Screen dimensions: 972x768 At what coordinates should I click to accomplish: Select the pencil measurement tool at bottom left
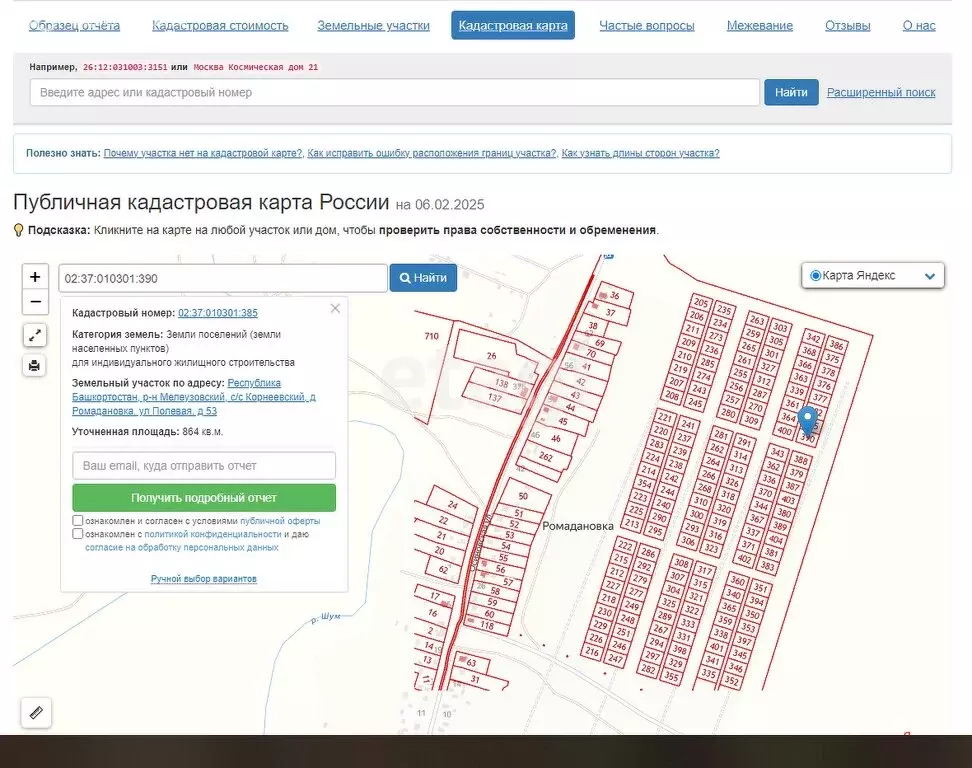coord(36,712)
